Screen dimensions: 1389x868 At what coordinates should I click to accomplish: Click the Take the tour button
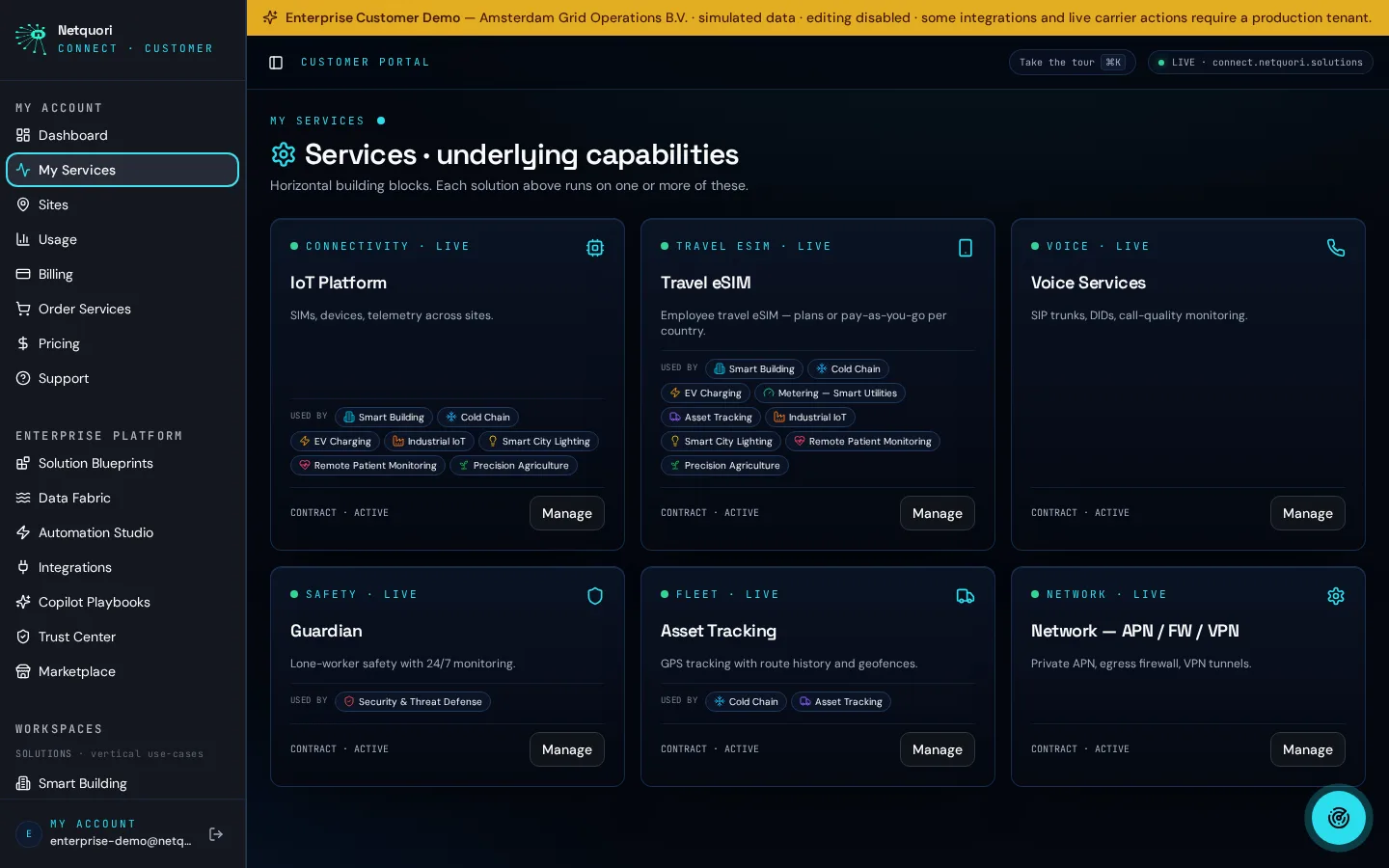1072,63
